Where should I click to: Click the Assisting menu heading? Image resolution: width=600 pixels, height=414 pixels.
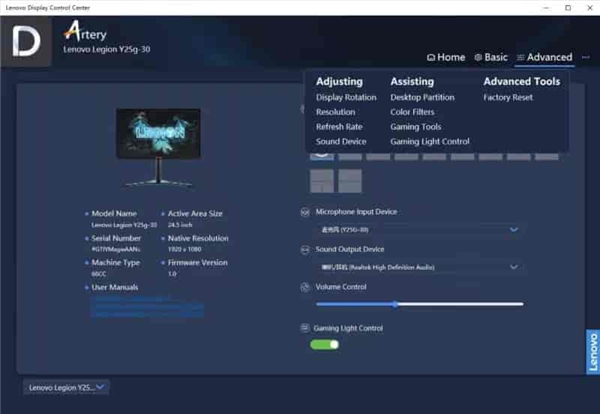point(412,81)
